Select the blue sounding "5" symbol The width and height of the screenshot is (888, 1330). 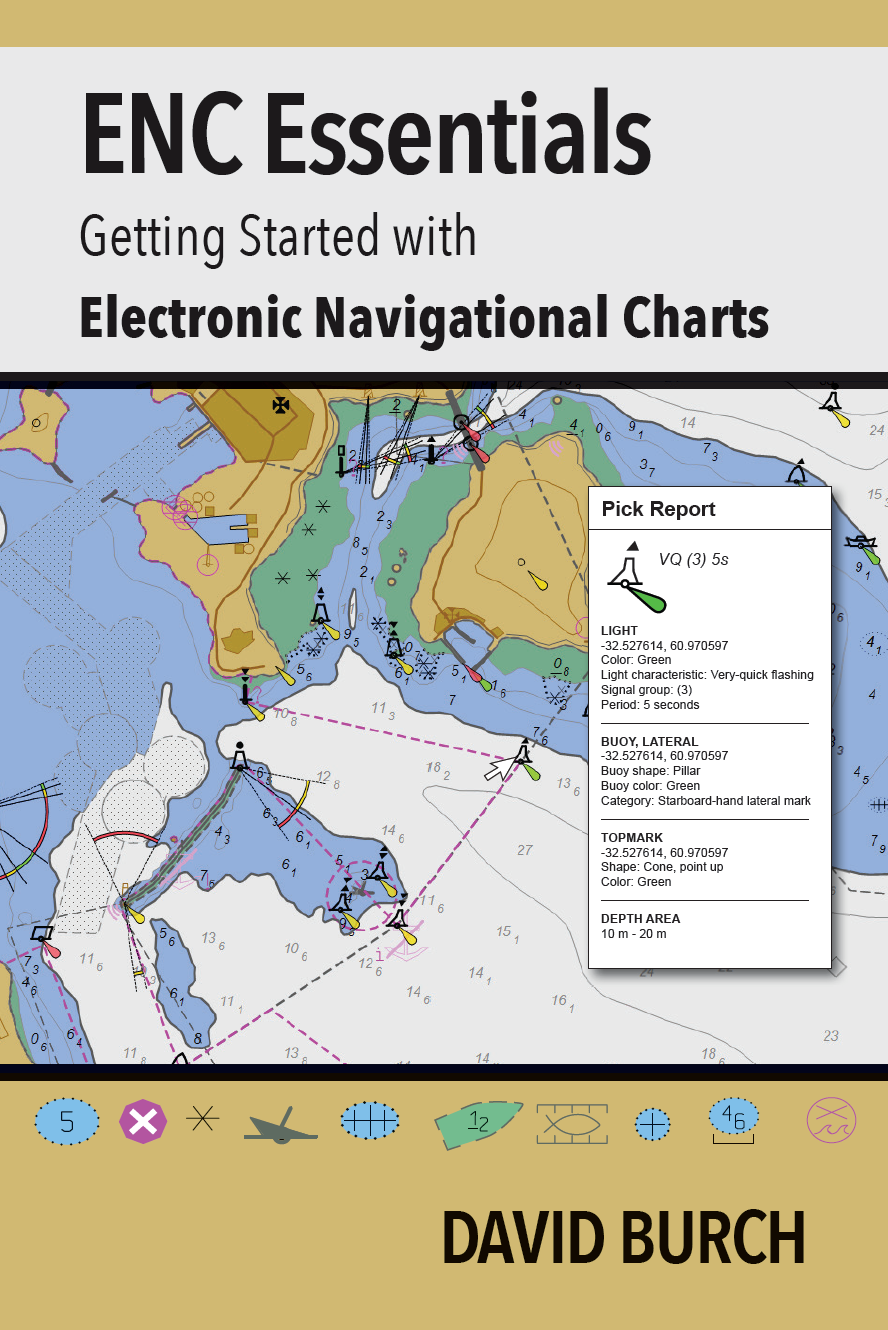point(66,1122)
